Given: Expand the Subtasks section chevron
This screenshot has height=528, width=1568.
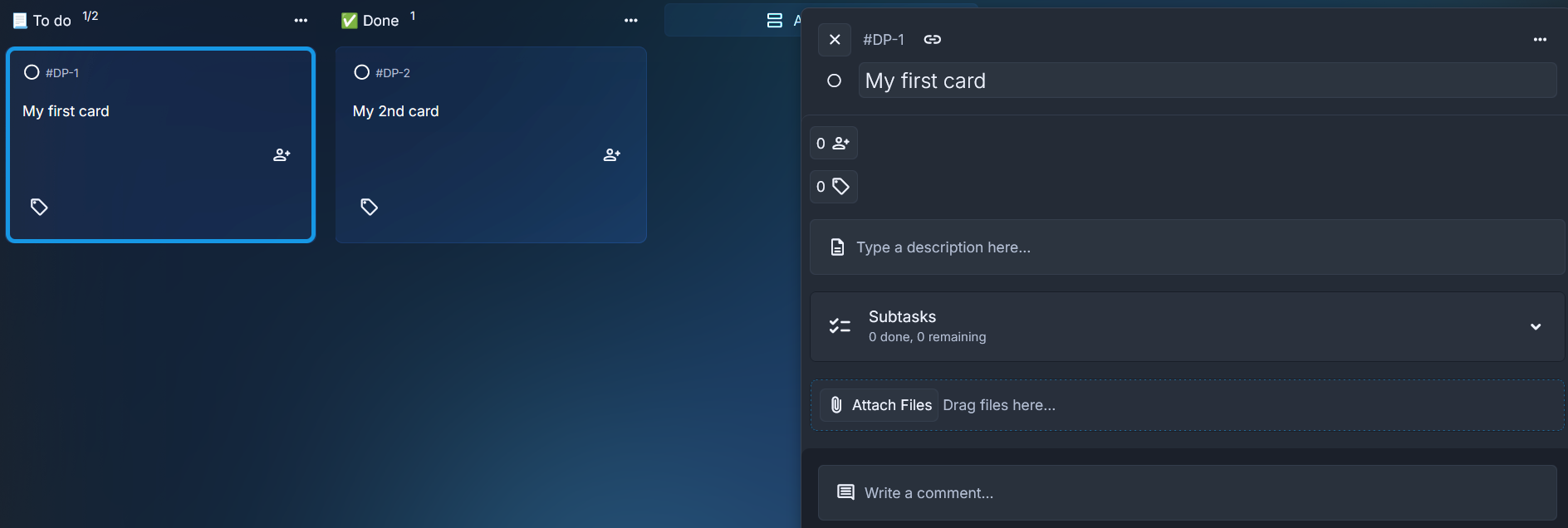Looking at the screenshot, I should pos(1536,326).
